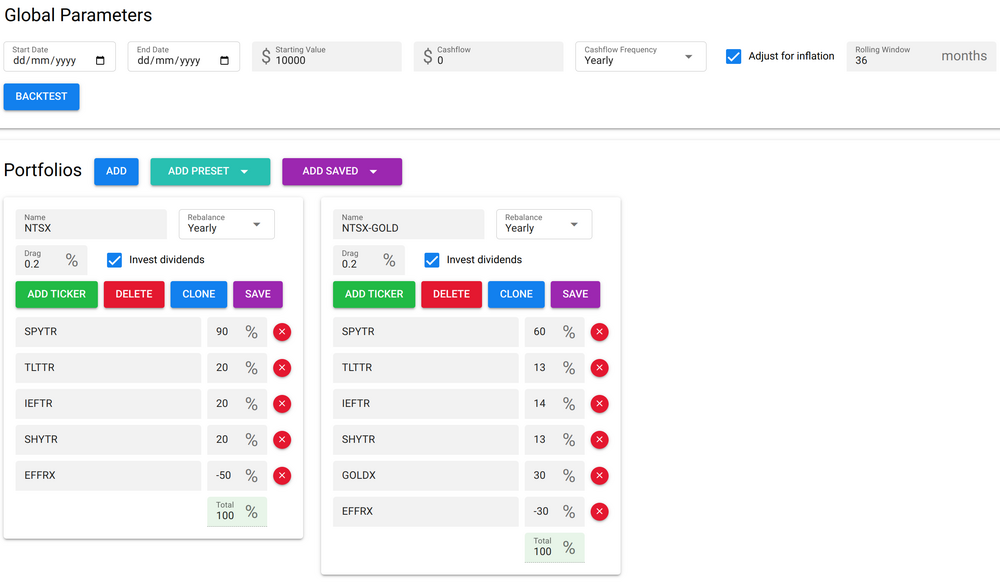
Task: Remove TLTTR ticker from NTSX-GOLD portfolio
Action: 599,368
